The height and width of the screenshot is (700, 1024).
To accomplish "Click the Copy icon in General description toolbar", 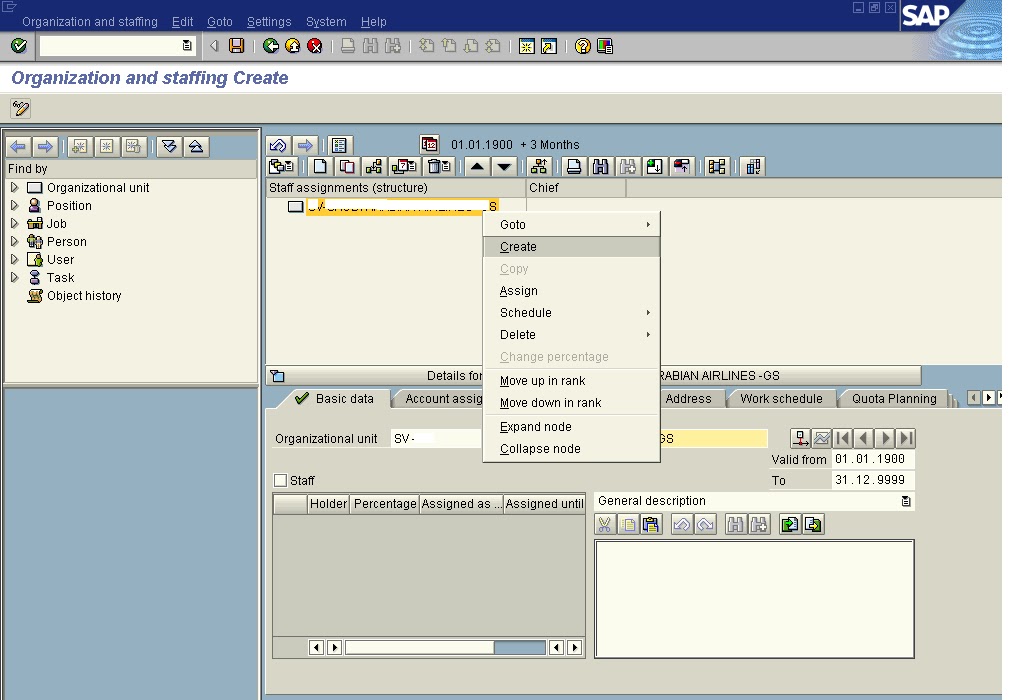I will [x=628, y=523].
